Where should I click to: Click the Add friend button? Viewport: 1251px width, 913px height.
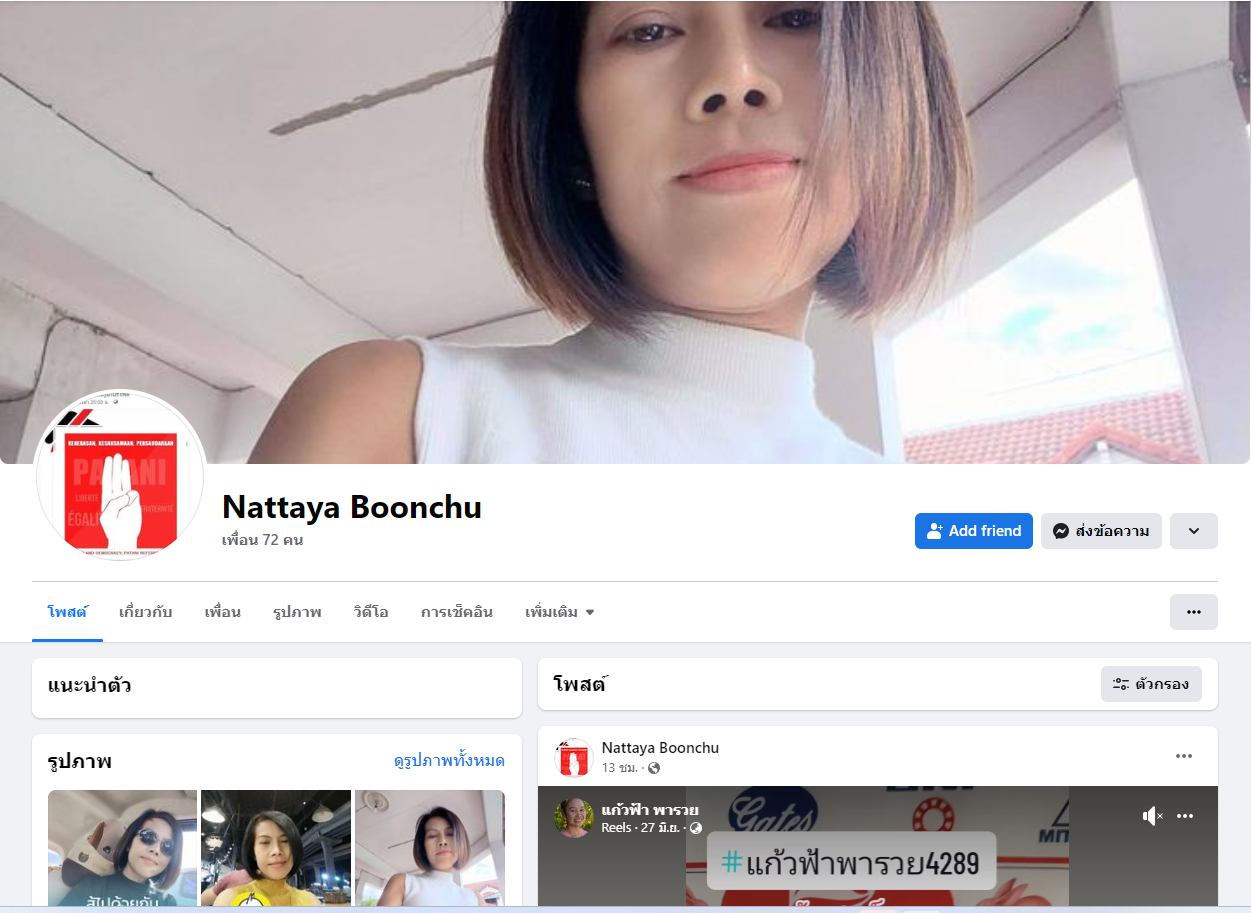973,531
